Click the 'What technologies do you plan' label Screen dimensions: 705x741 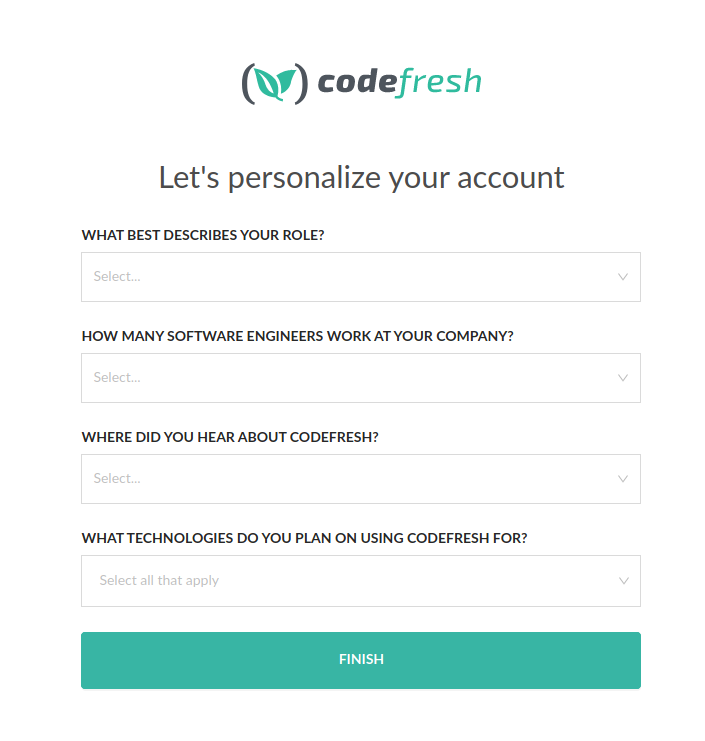pos(304,538)
